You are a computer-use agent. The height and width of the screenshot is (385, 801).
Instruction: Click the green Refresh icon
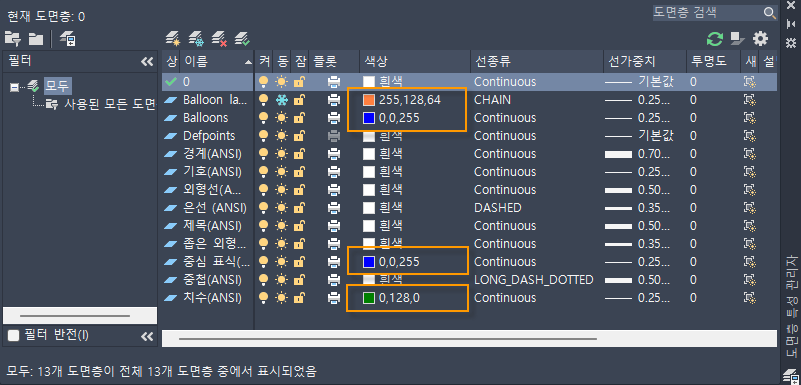coord(715,39)
